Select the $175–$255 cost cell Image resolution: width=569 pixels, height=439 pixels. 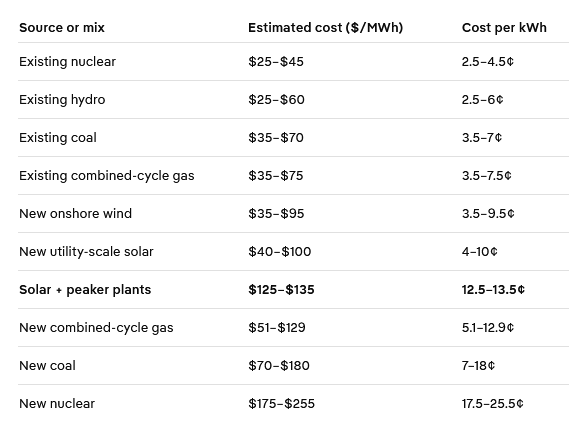point(281,404)
